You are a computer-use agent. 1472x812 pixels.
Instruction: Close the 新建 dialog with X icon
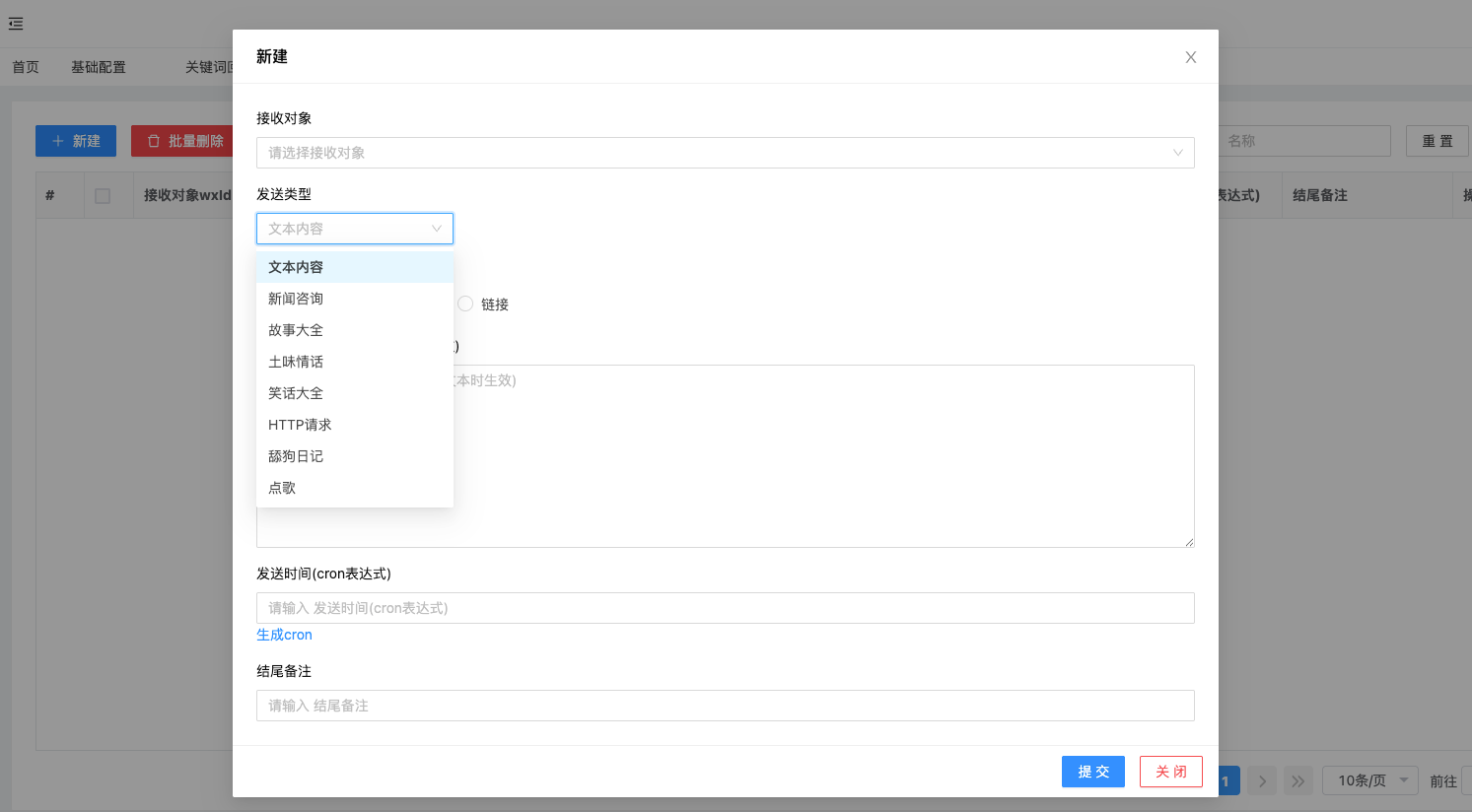pyautogui.click(x=1191, y=57)
